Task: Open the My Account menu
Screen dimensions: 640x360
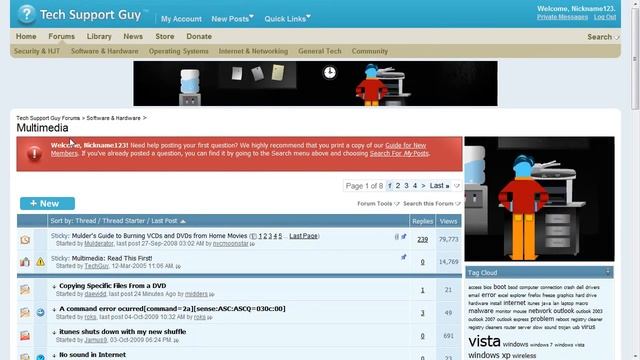Action: pyautogui.click(x=181, y=19)
